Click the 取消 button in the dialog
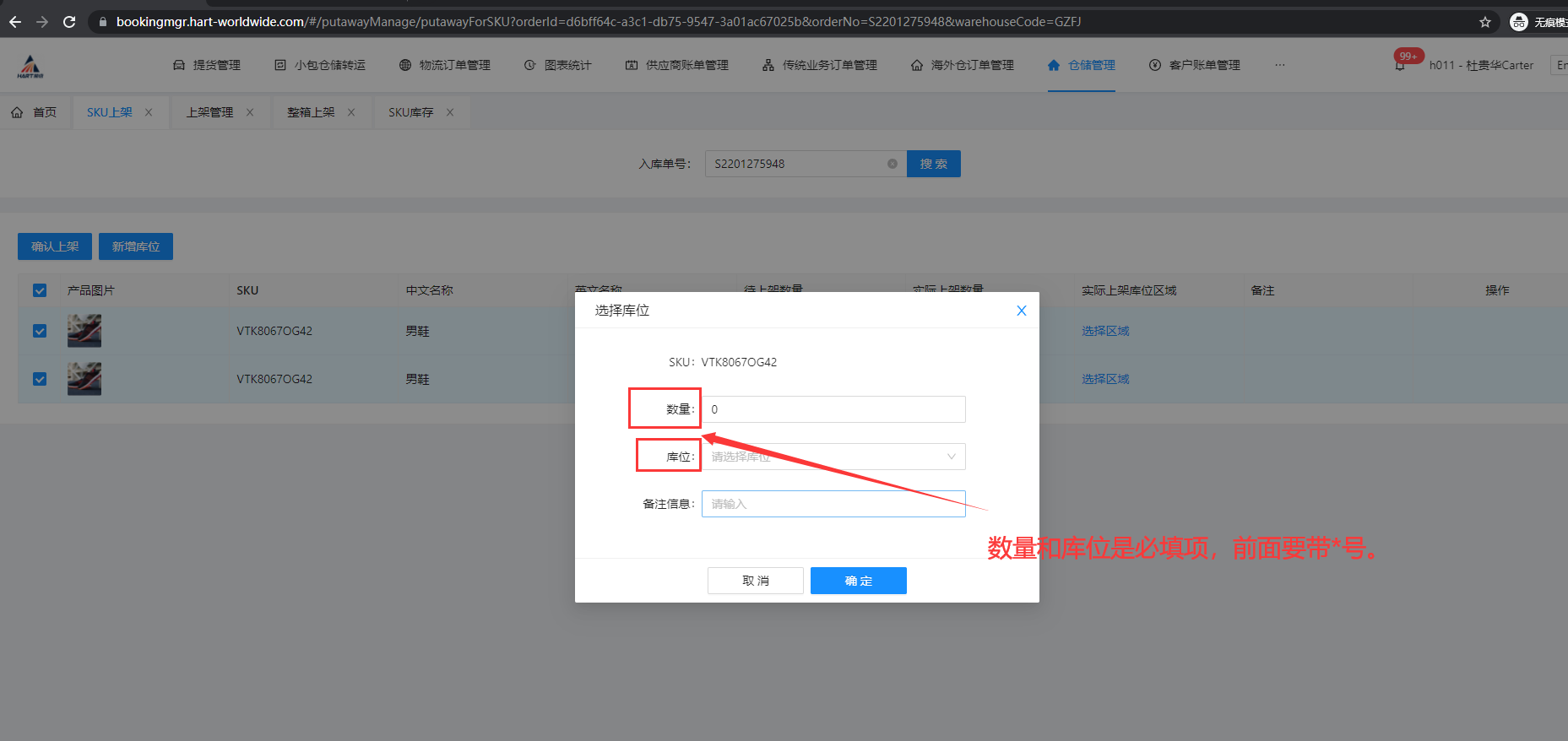This screenshot has height=741, width=1568. pos(755,581)
